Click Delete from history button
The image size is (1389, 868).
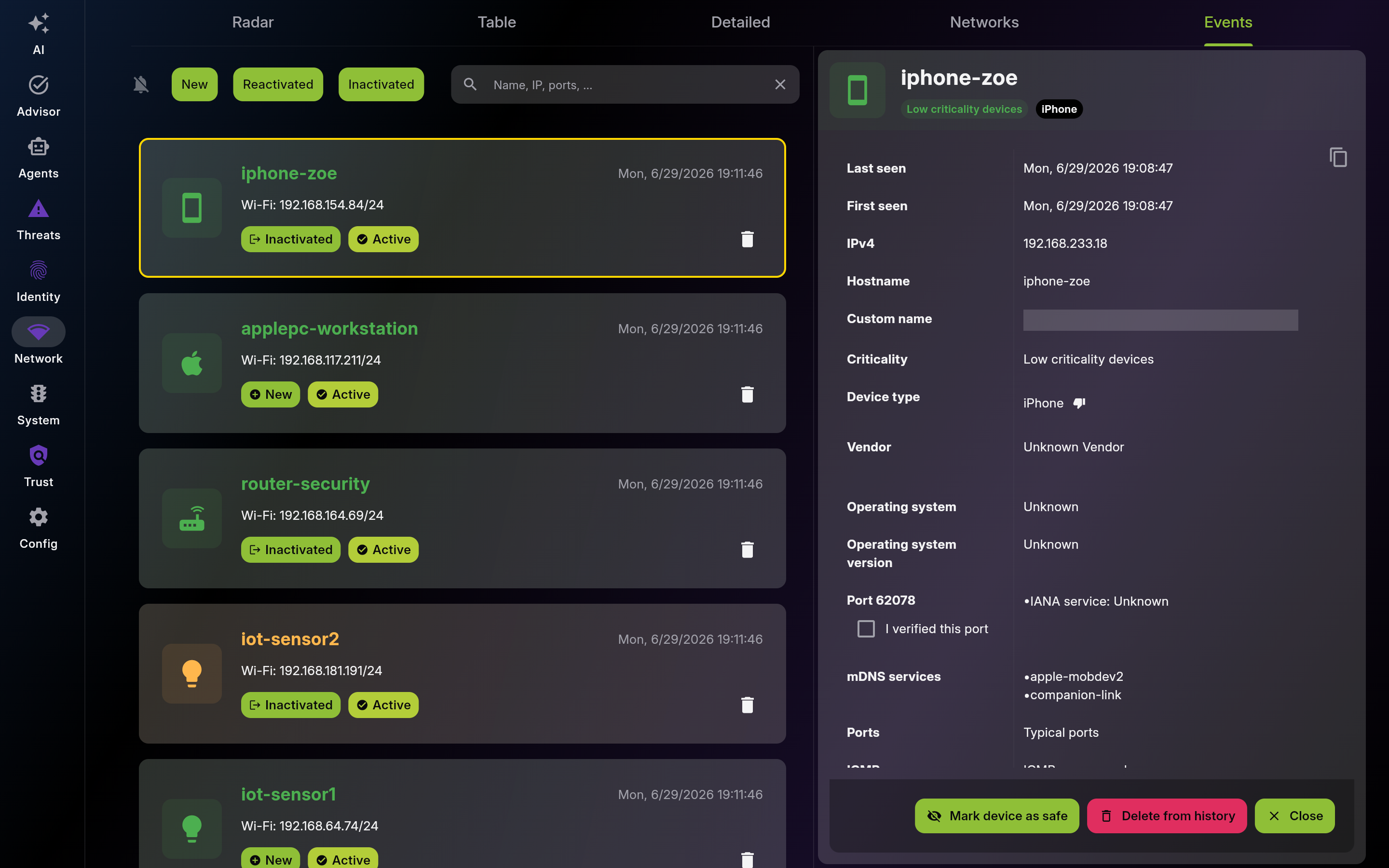click(1167, 816)
